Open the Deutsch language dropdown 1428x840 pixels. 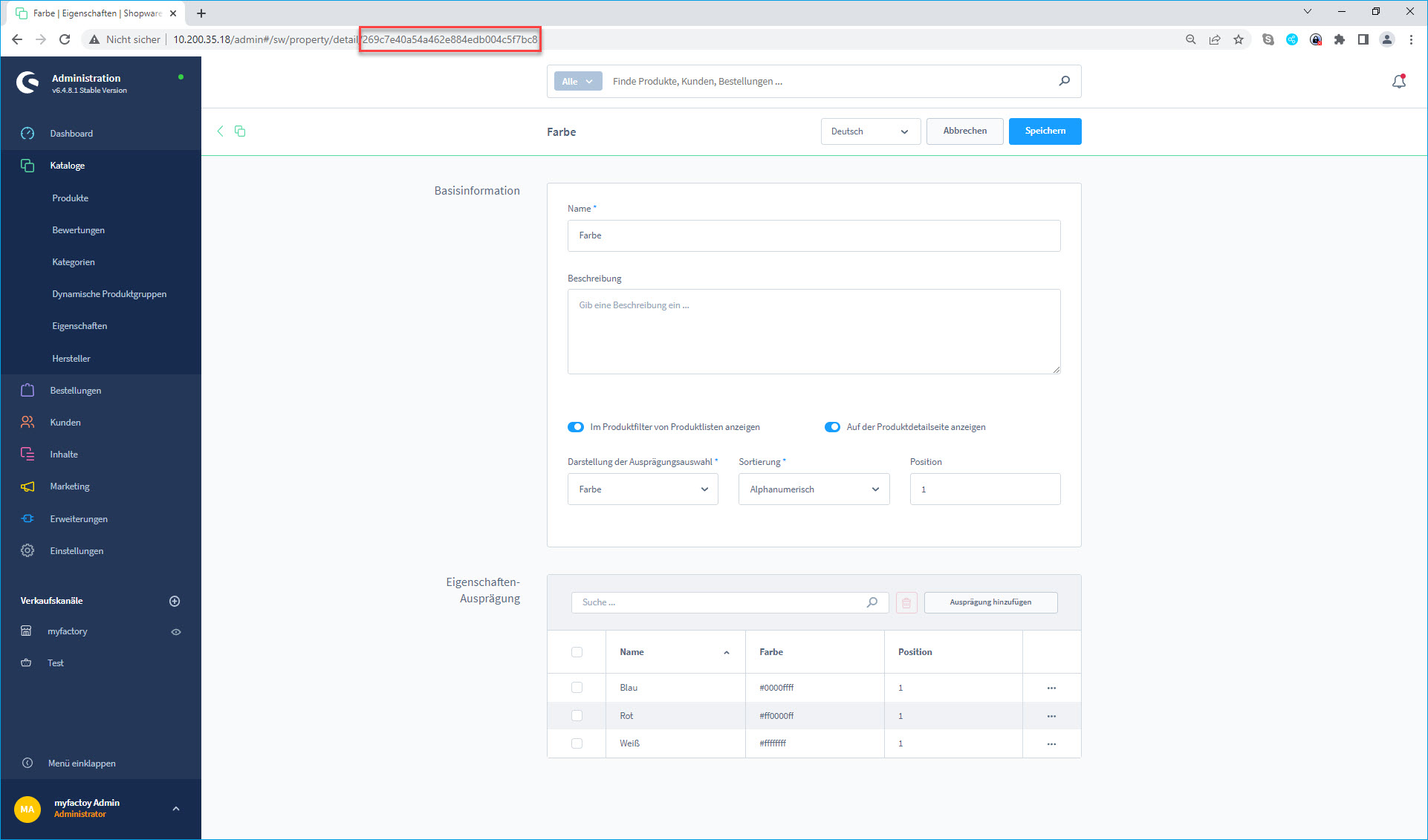point(871,131)
